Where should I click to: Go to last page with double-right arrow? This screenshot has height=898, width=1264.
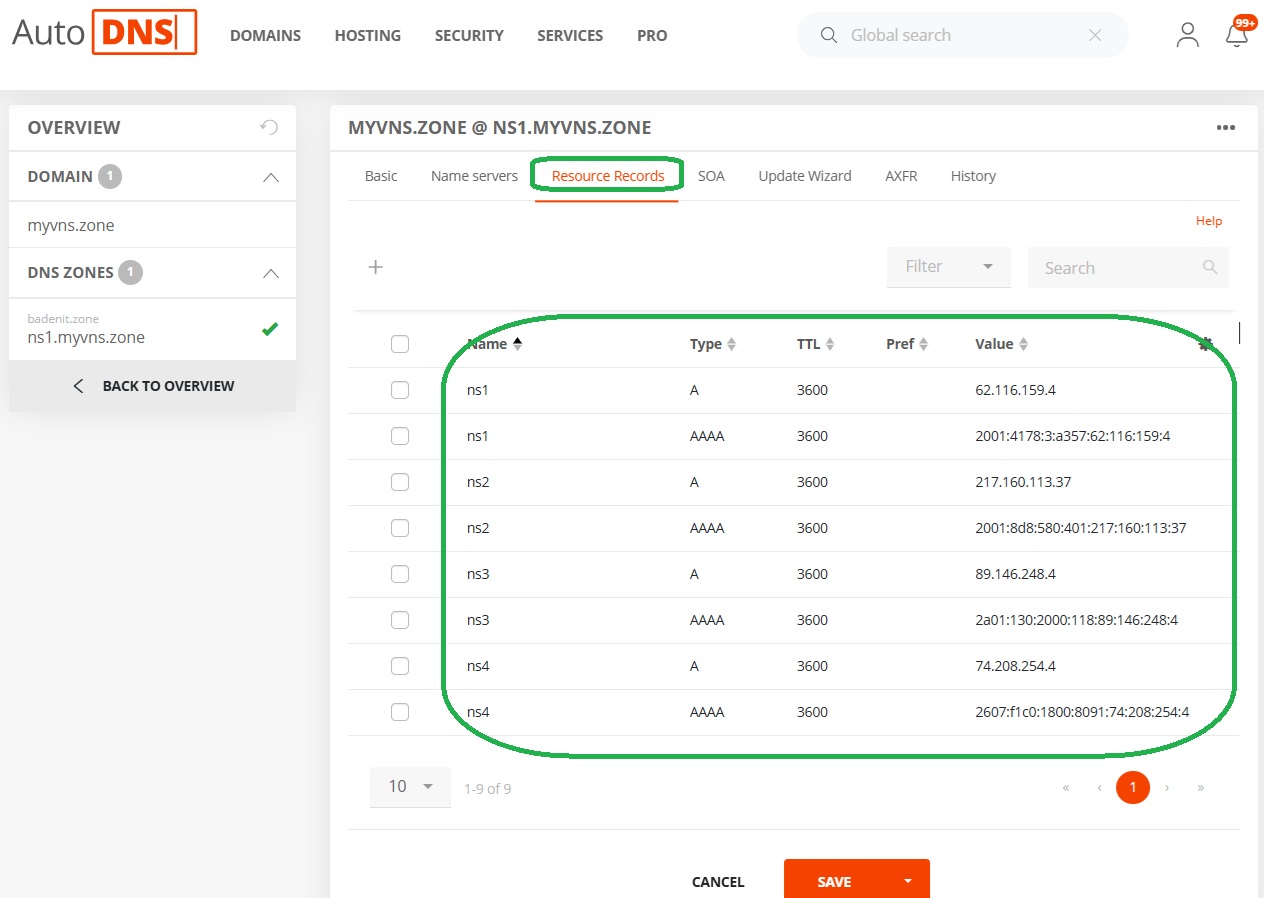pos(1200,788)
